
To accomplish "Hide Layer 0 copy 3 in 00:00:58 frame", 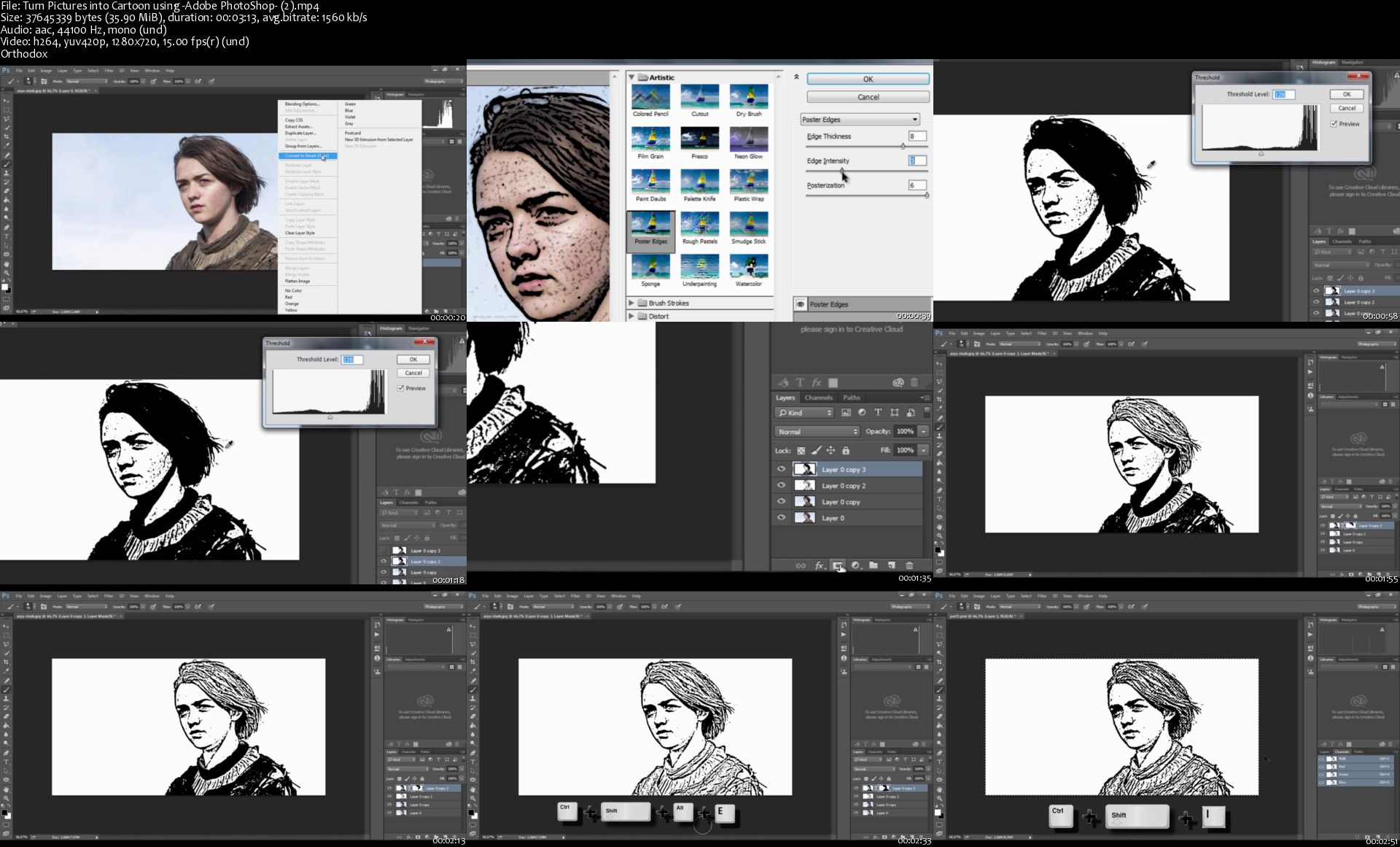I will [1317, 290].
